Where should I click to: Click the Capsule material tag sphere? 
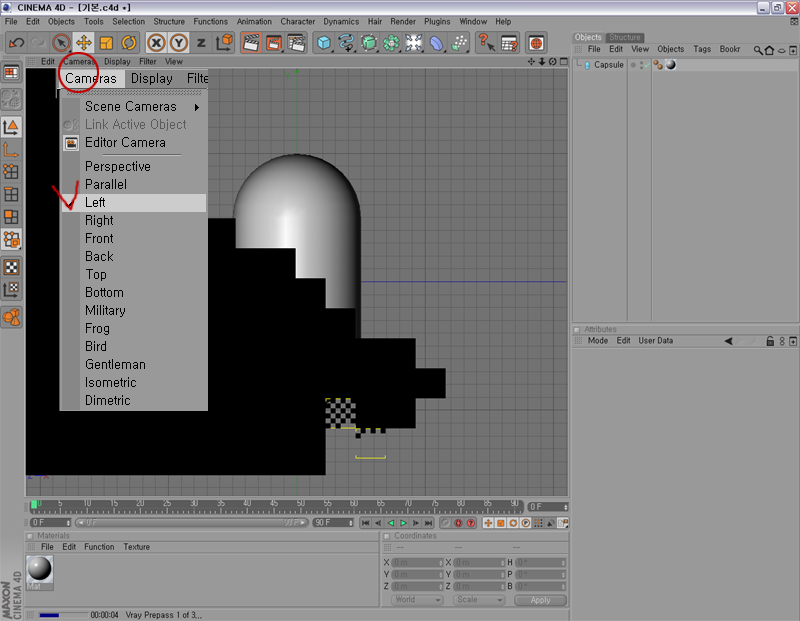[x=670, y=65]
